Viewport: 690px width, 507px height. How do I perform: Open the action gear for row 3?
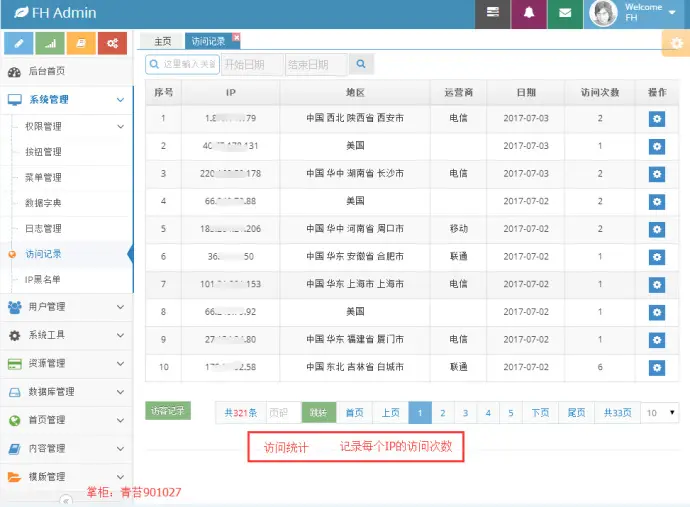tap(657, 174)
